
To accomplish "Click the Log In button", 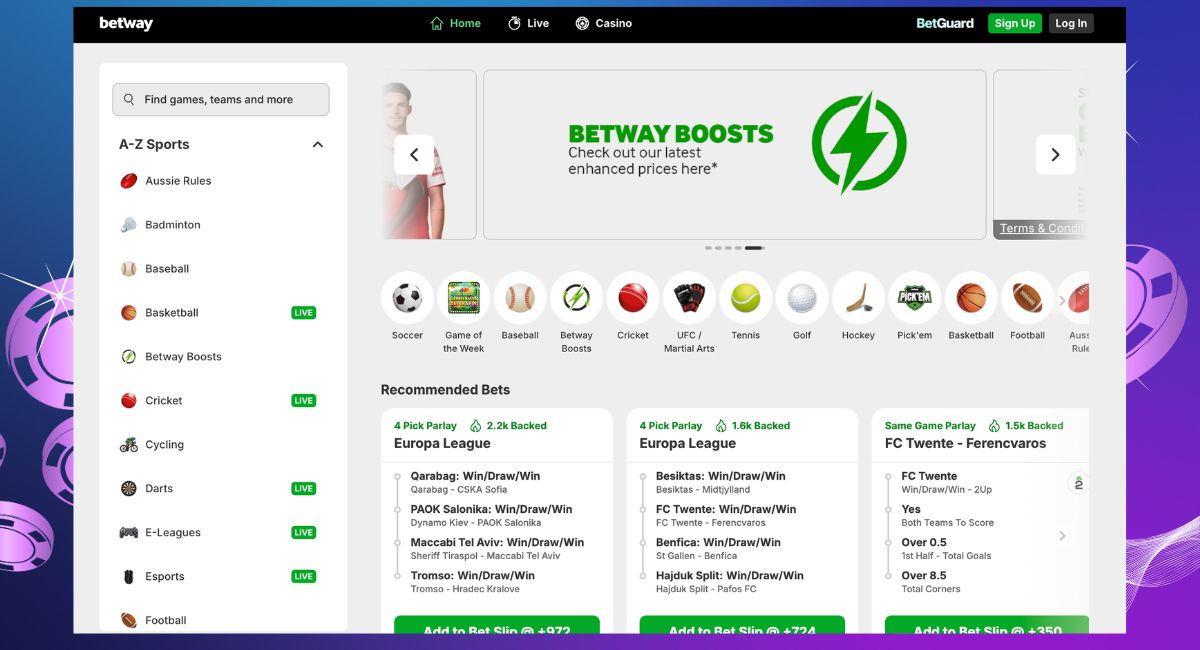I will (x=1071, y=23).
